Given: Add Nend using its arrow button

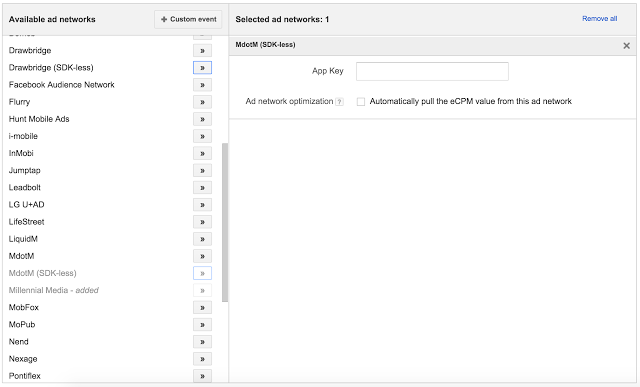Looking at the screenshot, I should [x=202, y=342].
